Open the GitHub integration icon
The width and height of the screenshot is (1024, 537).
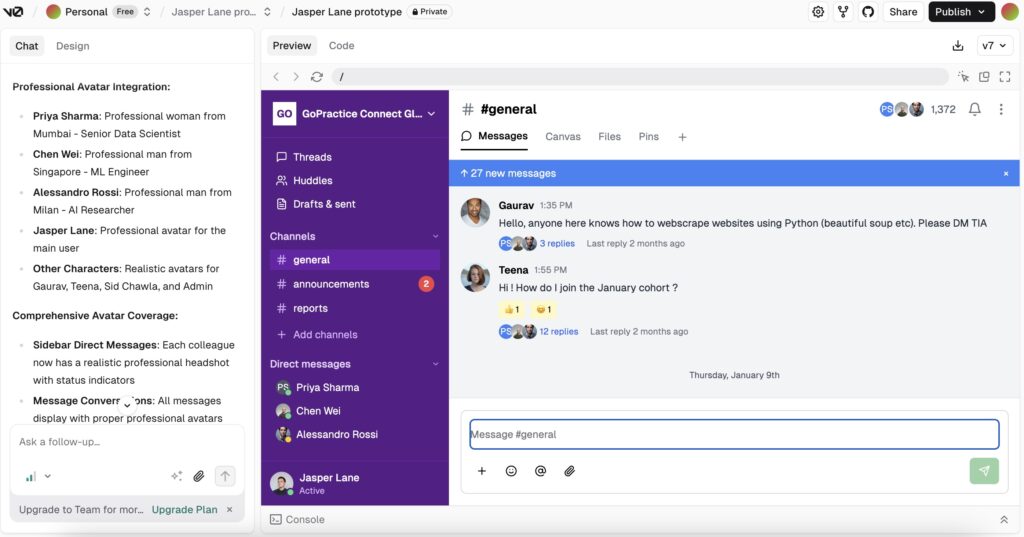coord(868,12)
